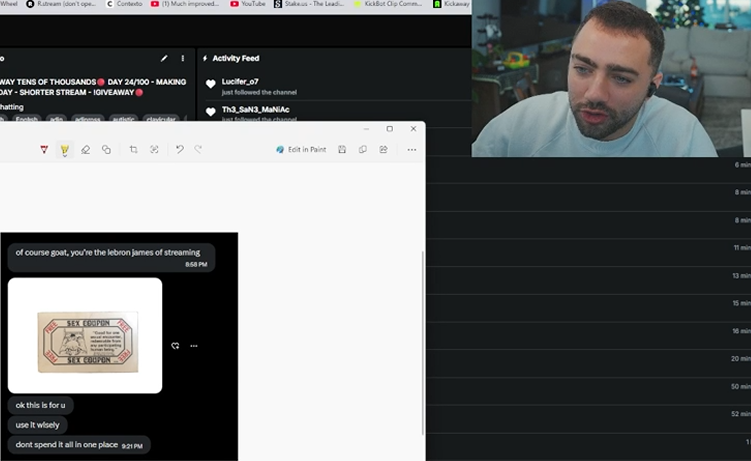Switch to the Rstream browser tab
This screenshot has height=461, width=751.
click(x=61, y=4)
